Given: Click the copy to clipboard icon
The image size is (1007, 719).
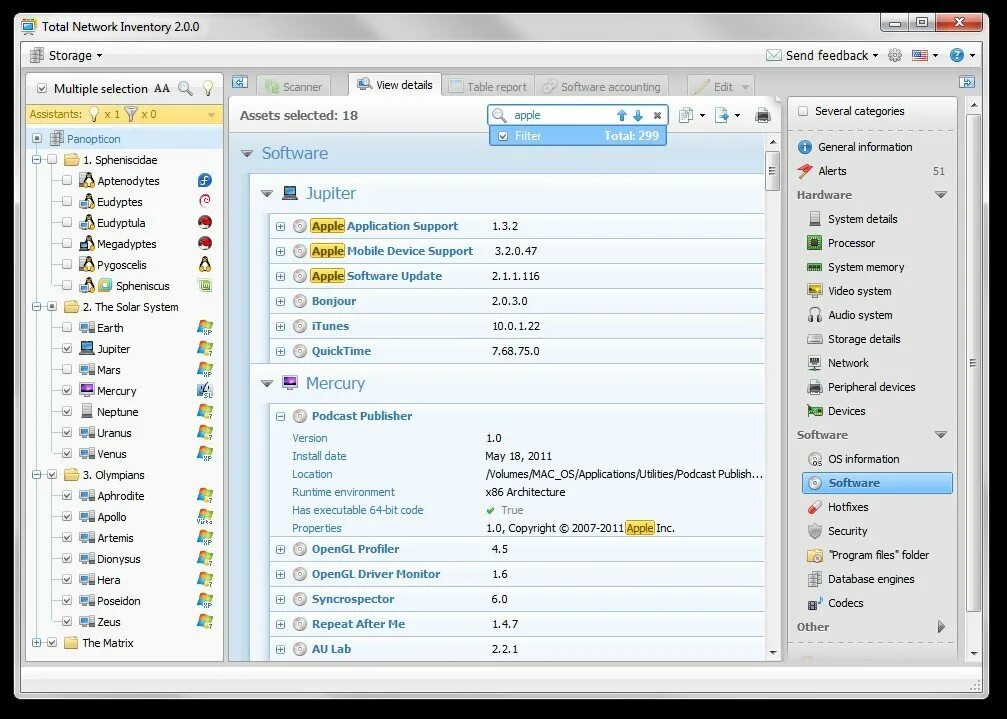Looking at the screenshot, I should (x=686, y=115).
